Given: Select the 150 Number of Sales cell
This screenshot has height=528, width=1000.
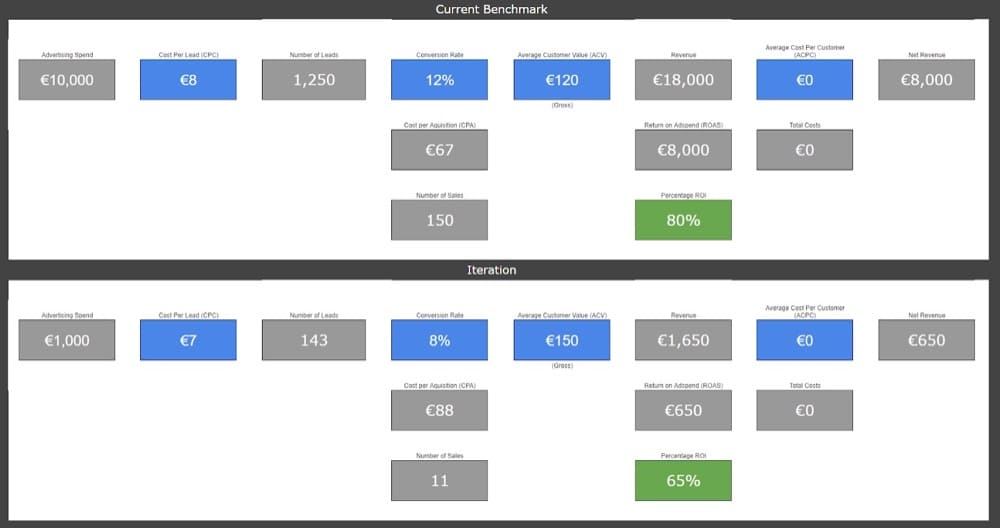Looking at the screenshot, I should [x=439, y=220].
